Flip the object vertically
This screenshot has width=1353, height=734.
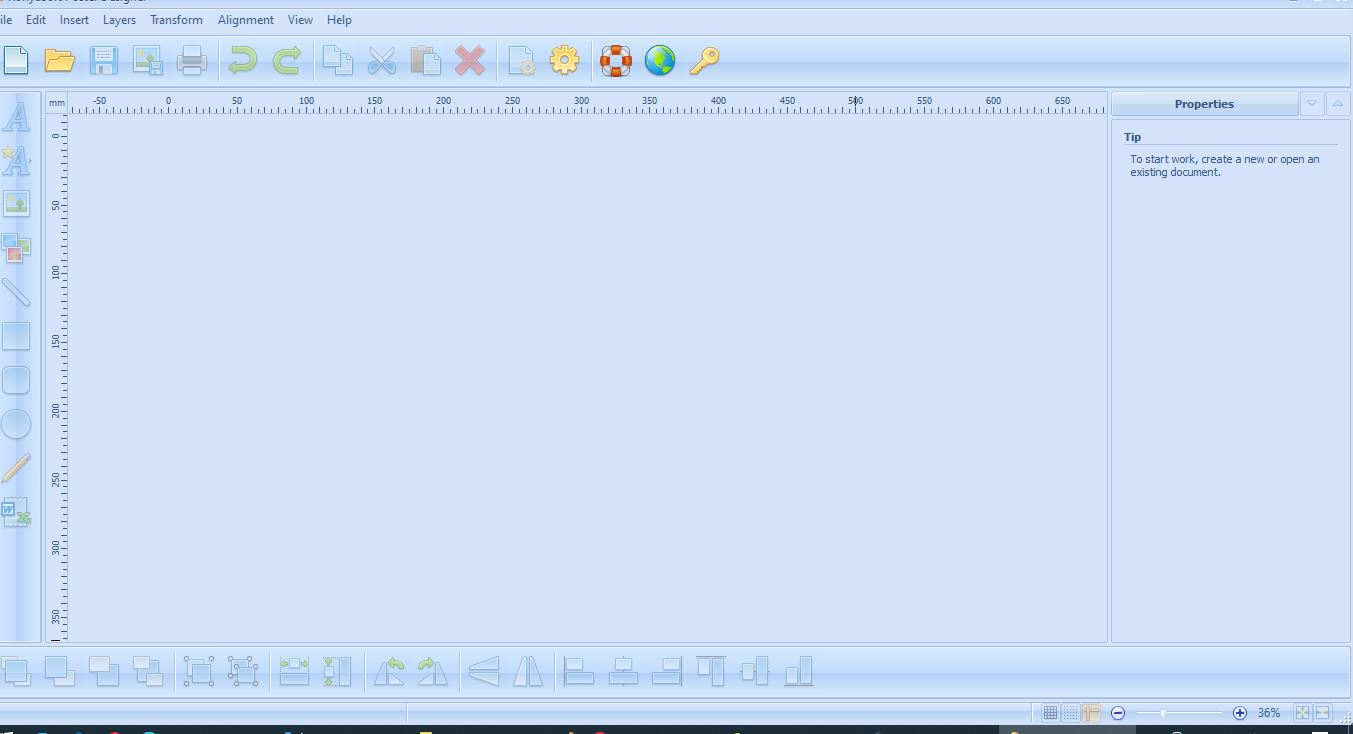pos(484,671)
